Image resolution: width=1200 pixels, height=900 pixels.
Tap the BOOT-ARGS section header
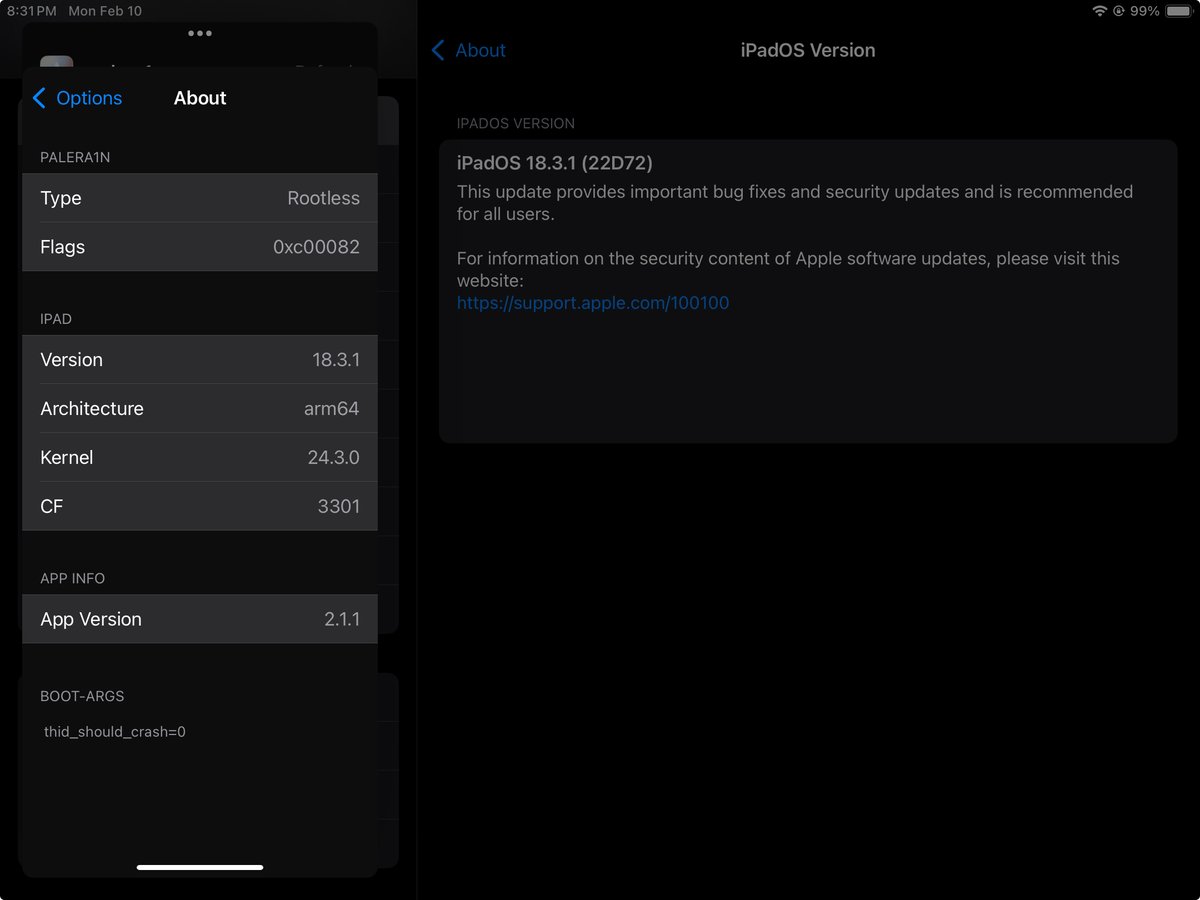point(82,696)
